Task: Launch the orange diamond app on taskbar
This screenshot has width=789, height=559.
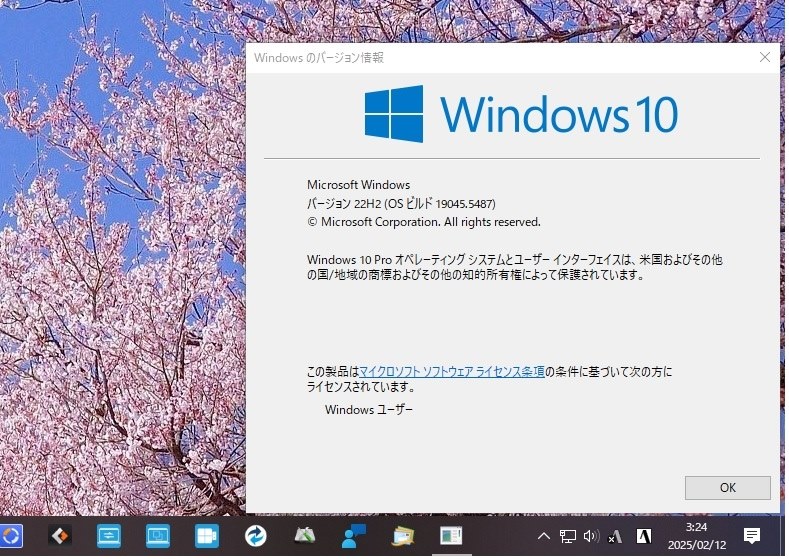Action: (59, 535)
